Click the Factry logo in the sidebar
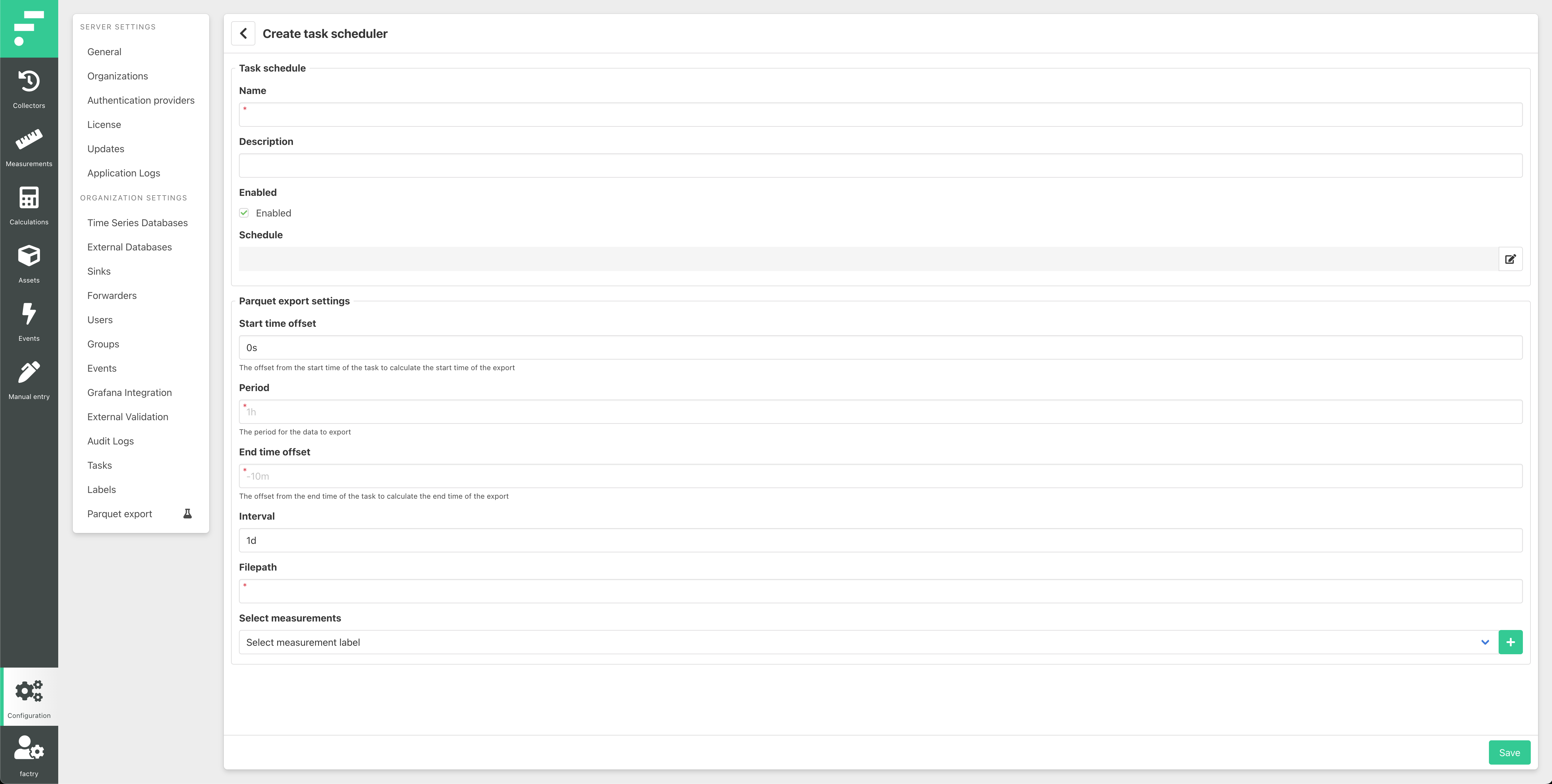Viewport: 1552px width, 784px height. tap(29, 28)
